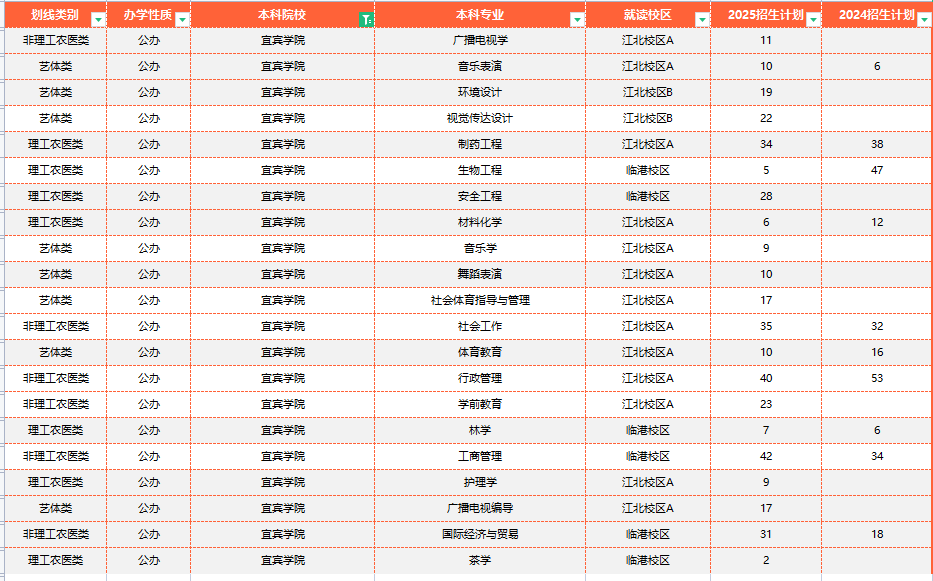Select 江北校区A campus cell in 护理学 row

pyautogui.click(x=648, y=482)
